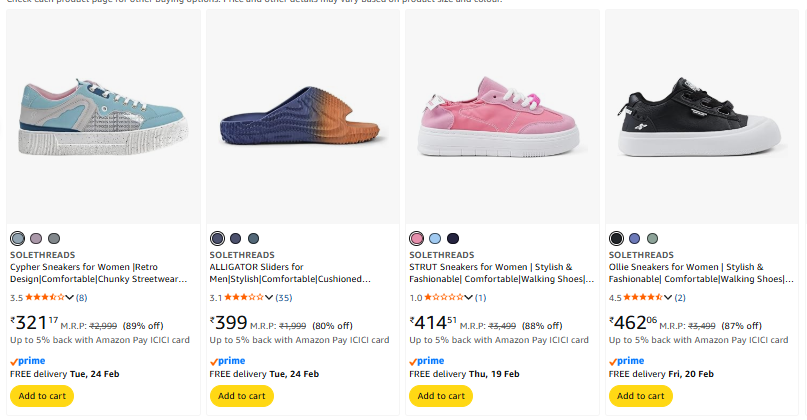Open pink STRUT sneaker product image
Viewport: 807px width, 420px height.
pyautogui.click(x=502, y=118)
